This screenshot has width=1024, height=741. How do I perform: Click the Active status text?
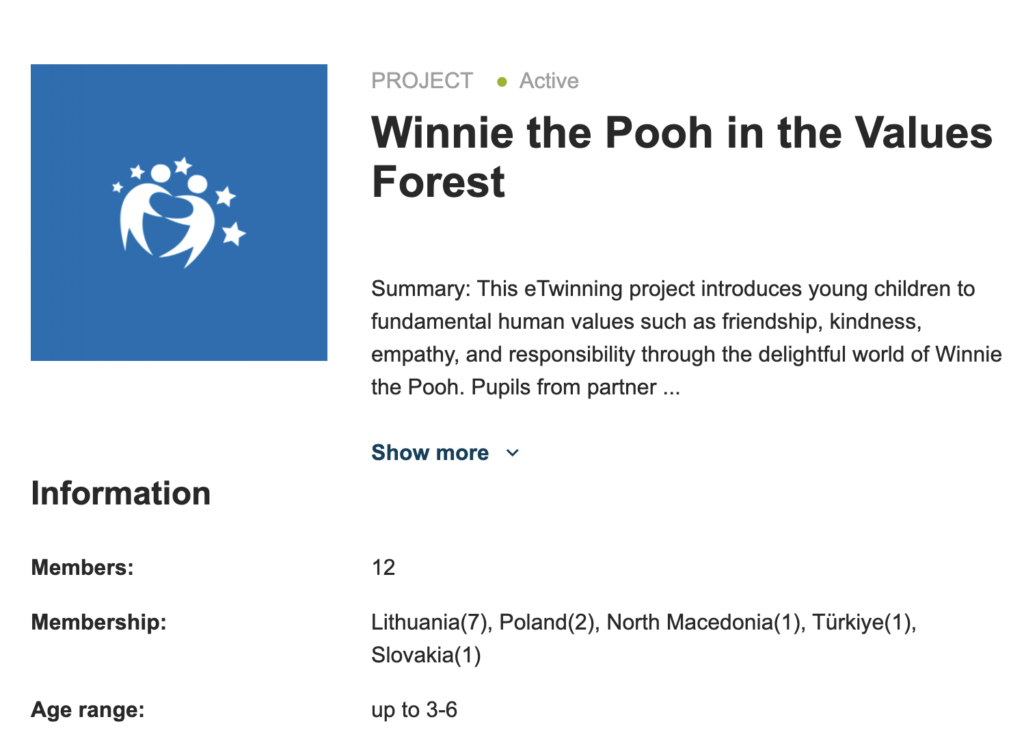click(549, 81)
